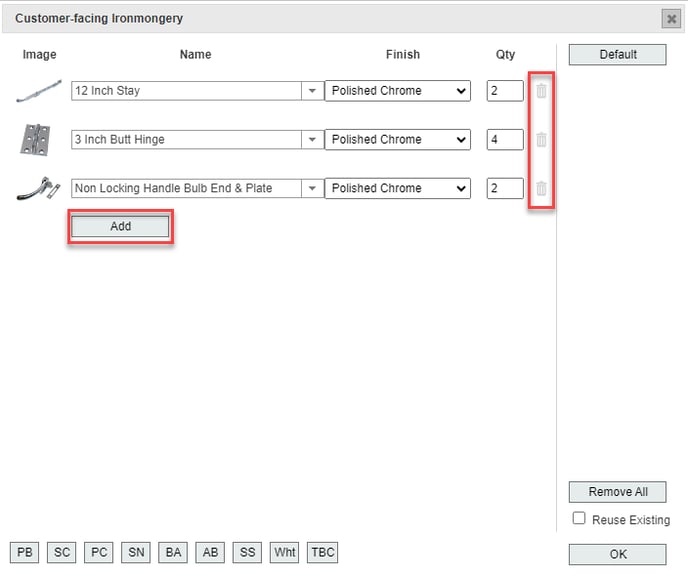Viewport: 688px width, 576px height.
Task: Choose the TBC finish shortcut
Action: tap(323, 551)
